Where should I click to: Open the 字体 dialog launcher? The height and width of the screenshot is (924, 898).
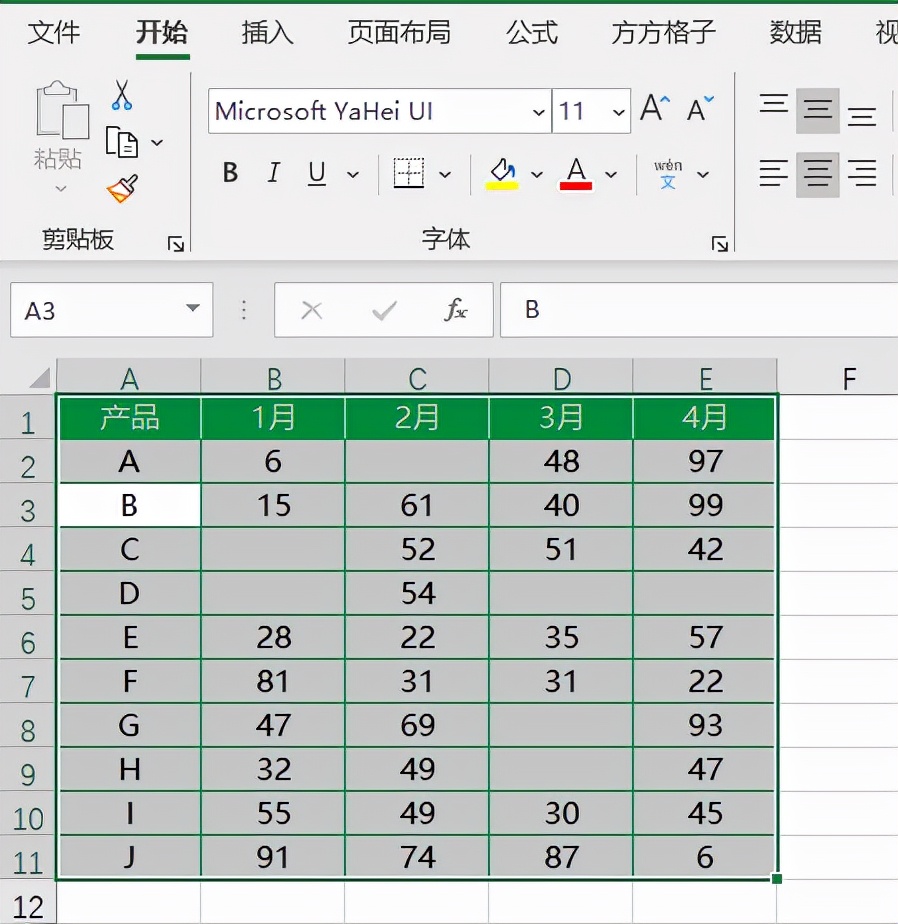point(720,242)
